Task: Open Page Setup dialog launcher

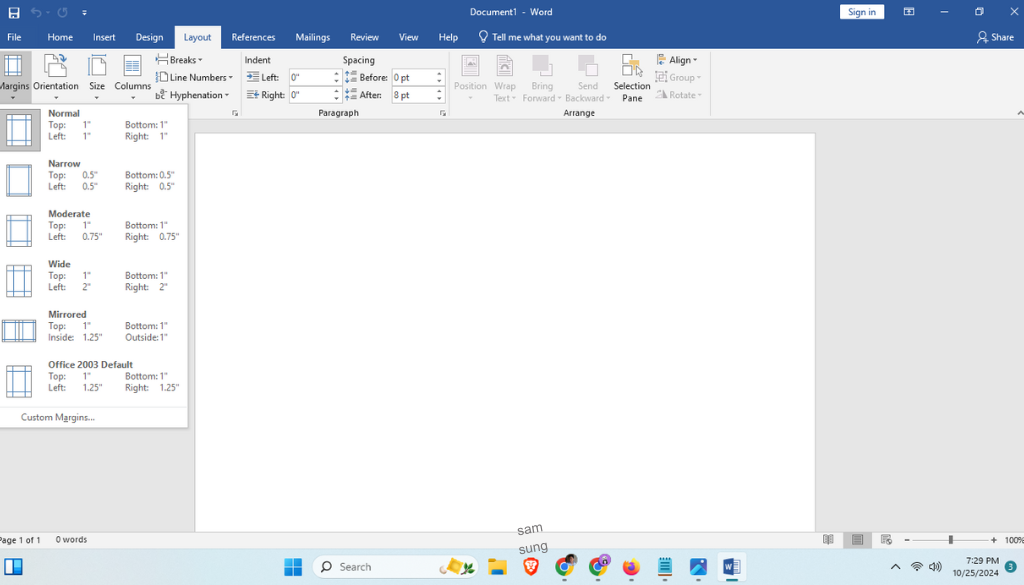Action: [x=235, y=113]
